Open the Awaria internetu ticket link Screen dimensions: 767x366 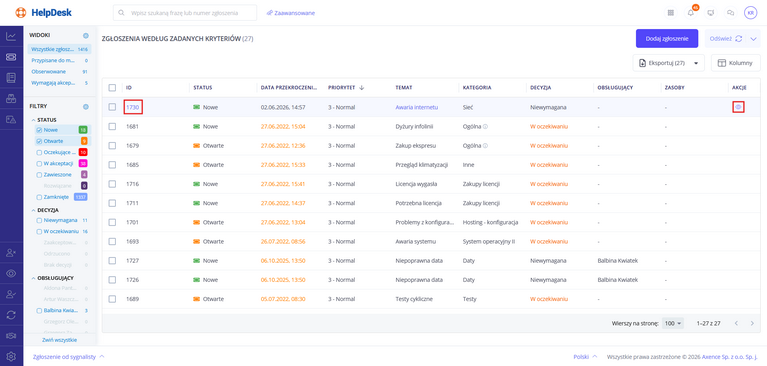click(417, 107)
